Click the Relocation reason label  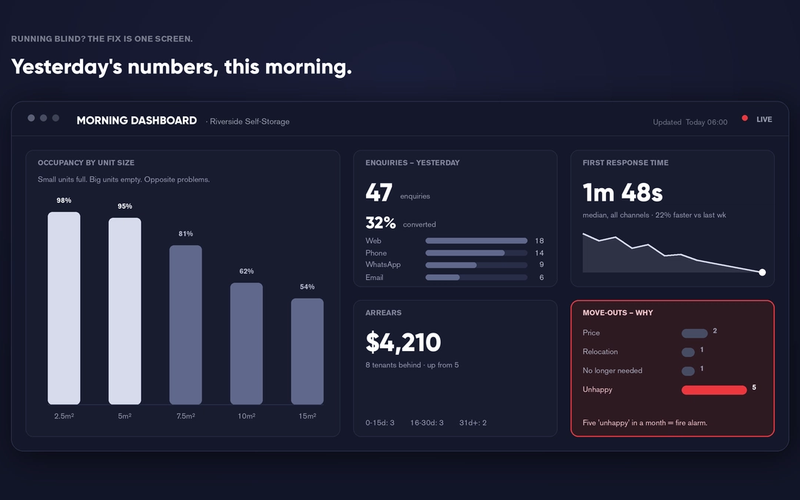click(600, 352)
